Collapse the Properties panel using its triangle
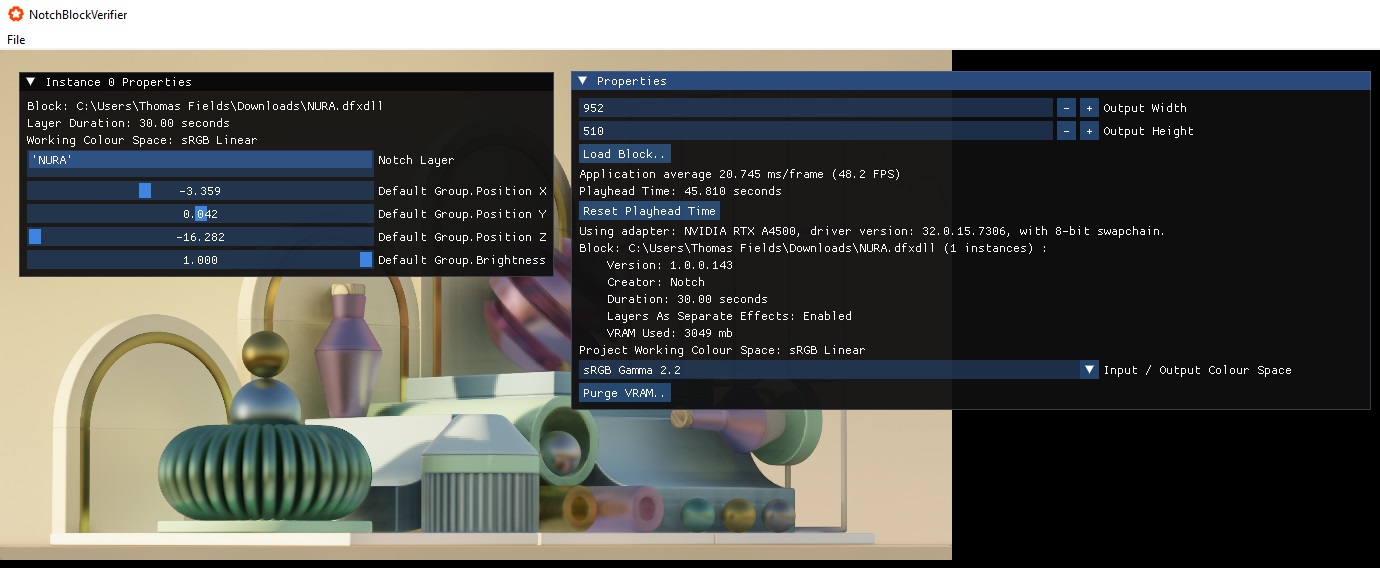The image size is (1380, 568). pos(582,81)
